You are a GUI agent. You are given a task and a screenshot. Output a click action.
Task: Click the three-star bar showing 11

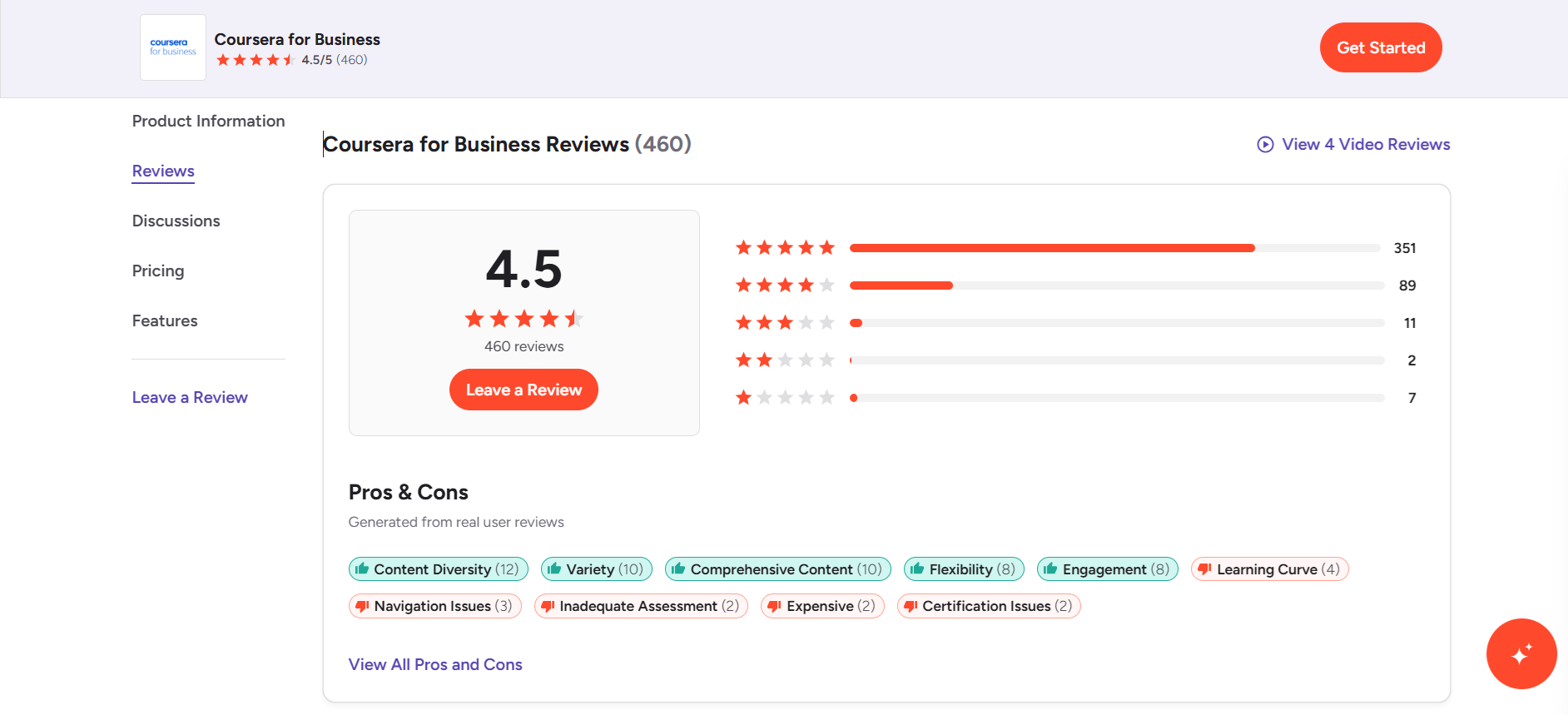[x=1117, y=323]
